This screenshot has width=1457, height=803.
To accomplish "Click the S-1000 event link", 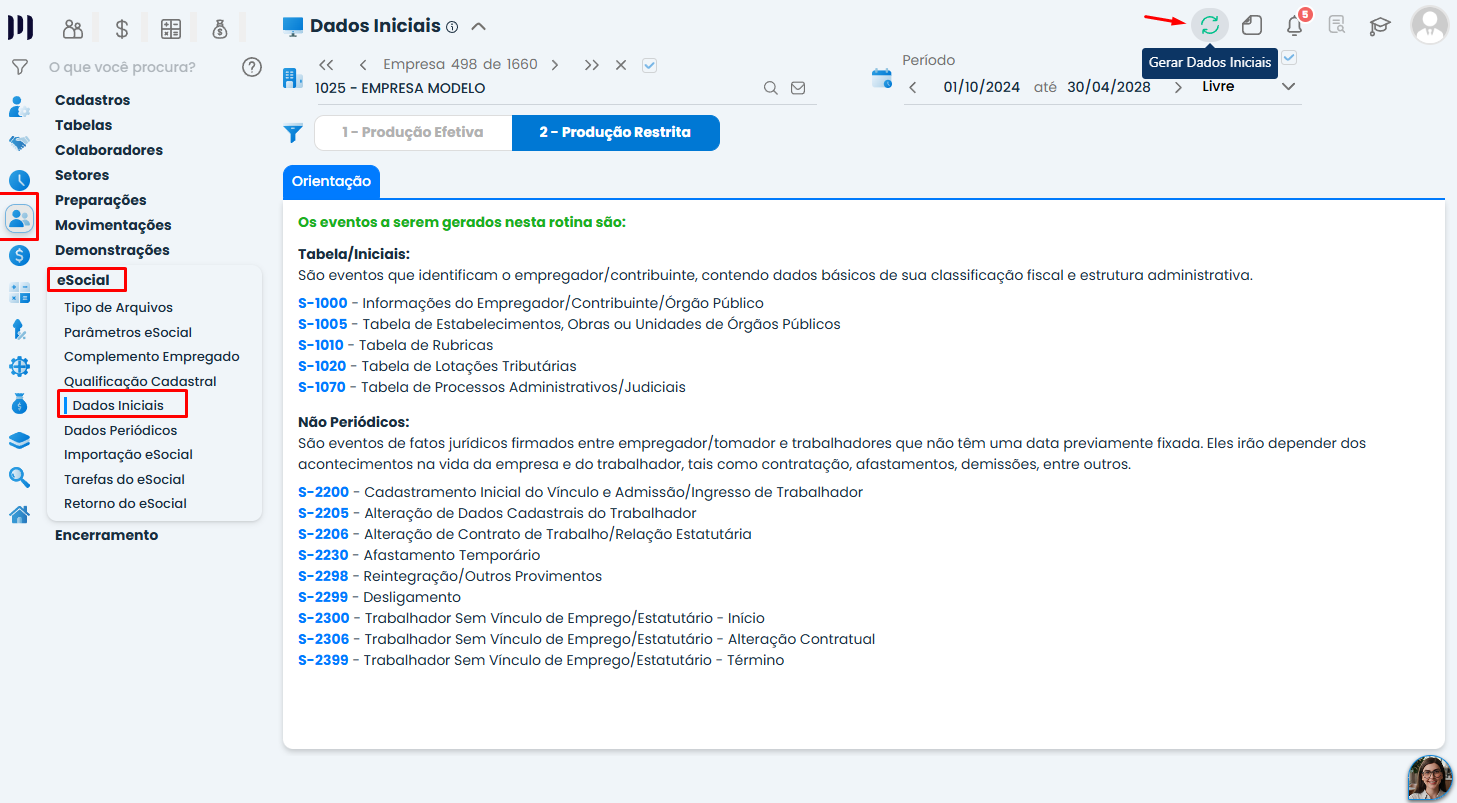I will [x=323, y=303].
